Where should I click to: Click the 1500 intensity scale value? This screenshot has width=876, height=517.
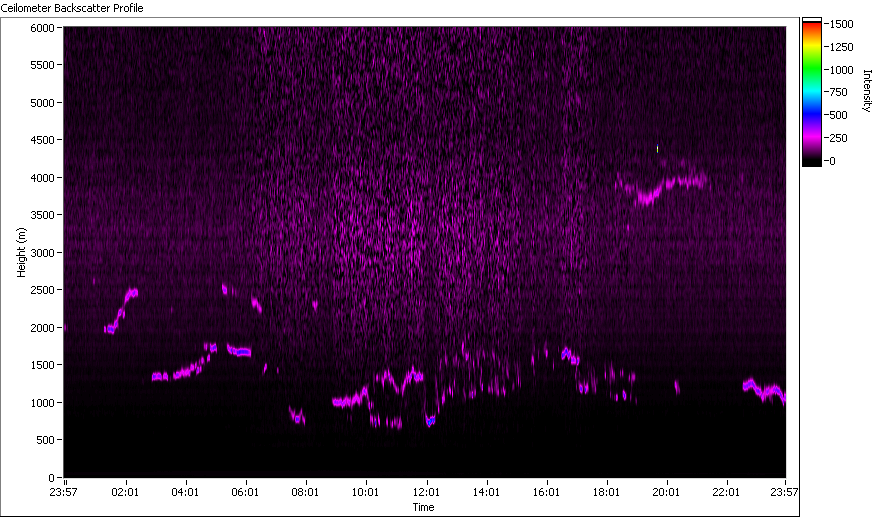(x=841, y=24)
